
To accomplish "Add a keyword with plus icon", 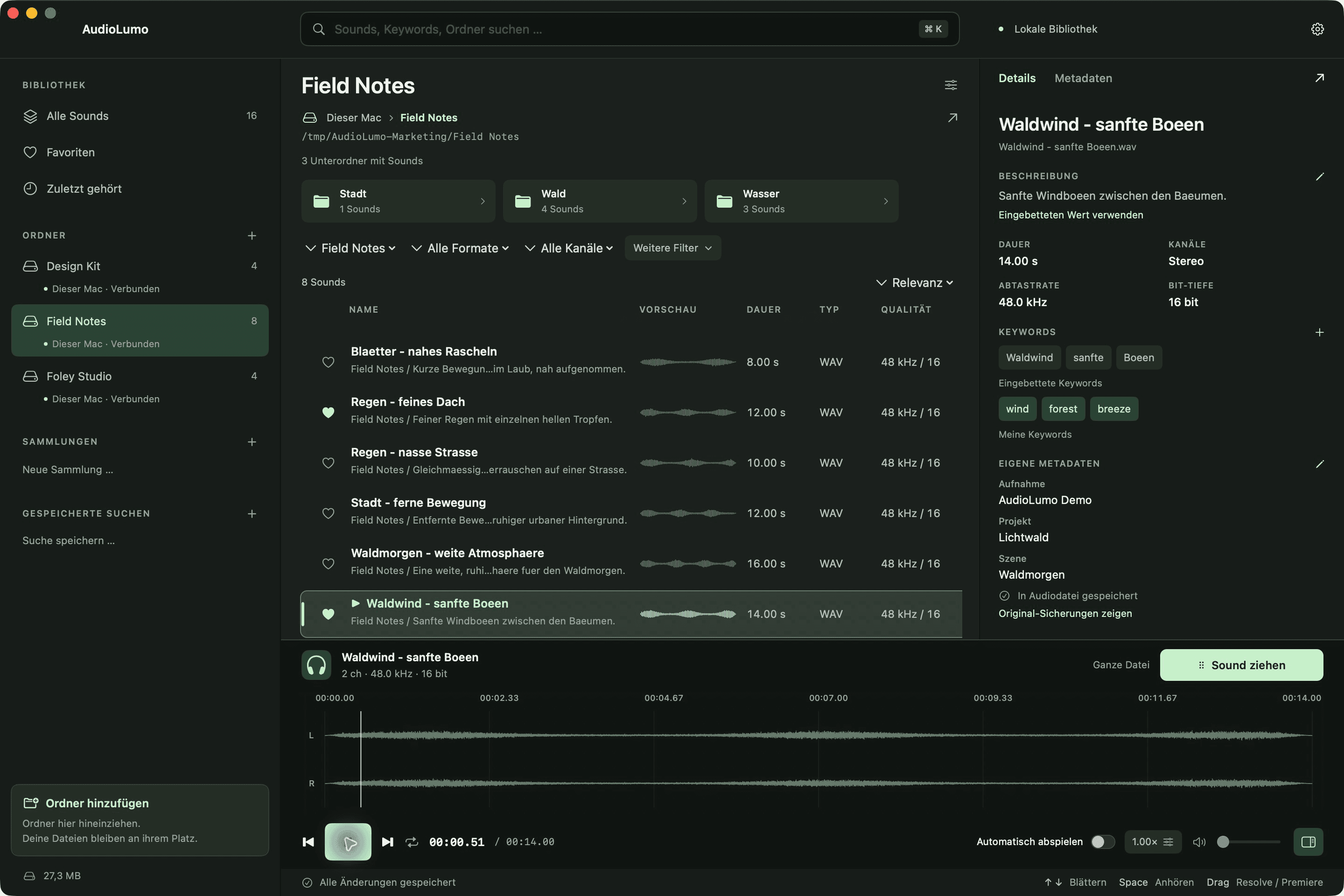I will 1319,332.
